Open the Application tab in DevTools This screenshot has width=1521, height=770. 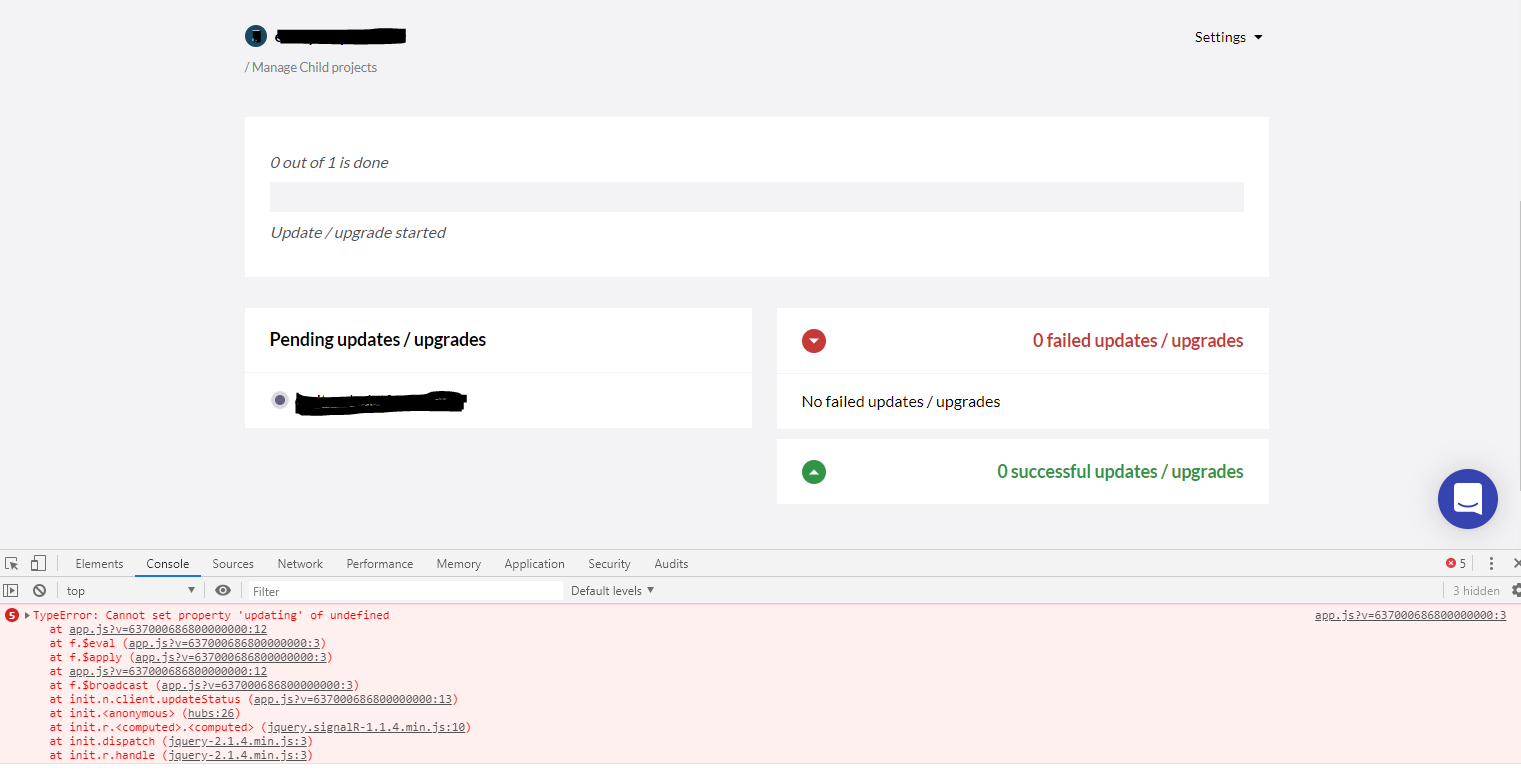coord(534,563)
